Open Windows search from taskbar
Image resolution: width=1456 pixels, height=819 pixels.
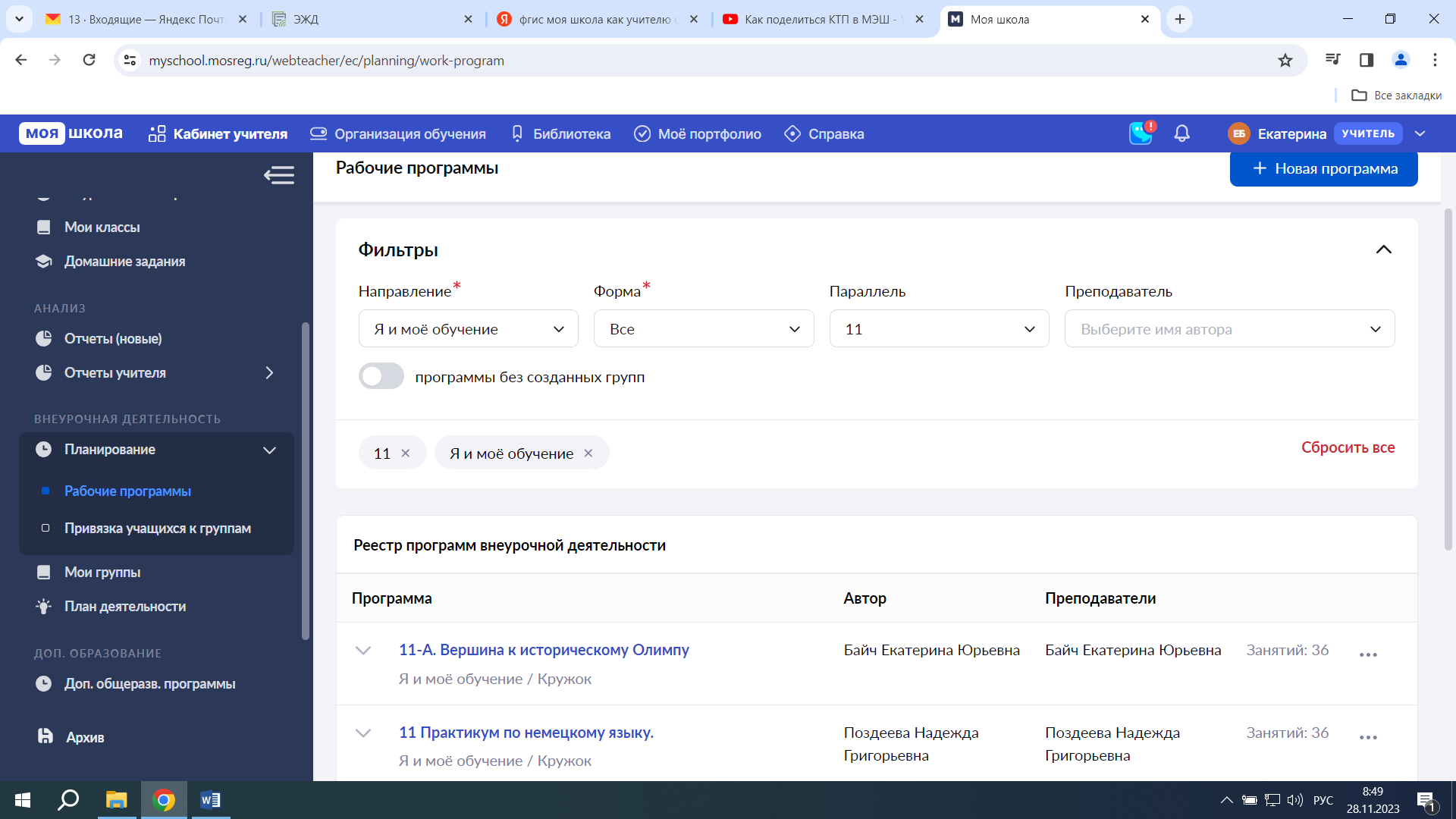pos(69,800)
